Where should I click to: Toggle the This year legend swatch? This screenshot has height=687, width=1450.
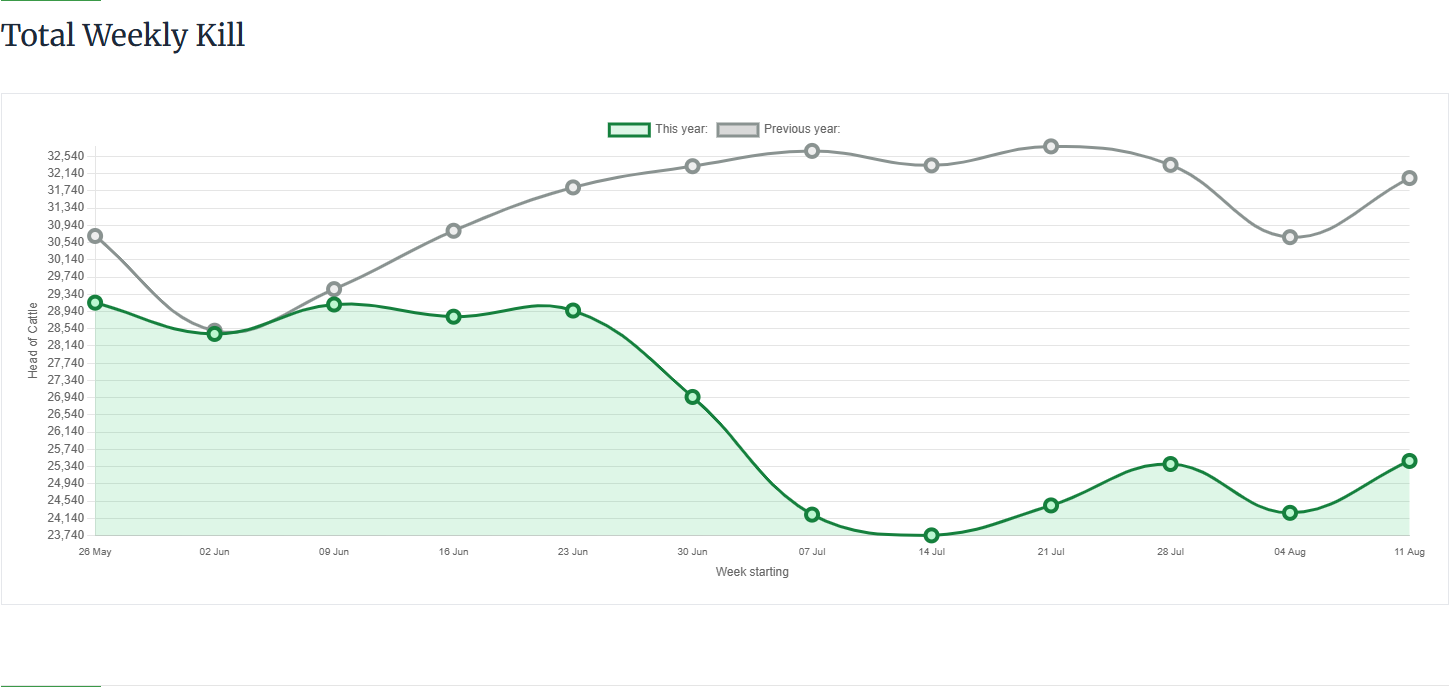click(x=629, y=129)
